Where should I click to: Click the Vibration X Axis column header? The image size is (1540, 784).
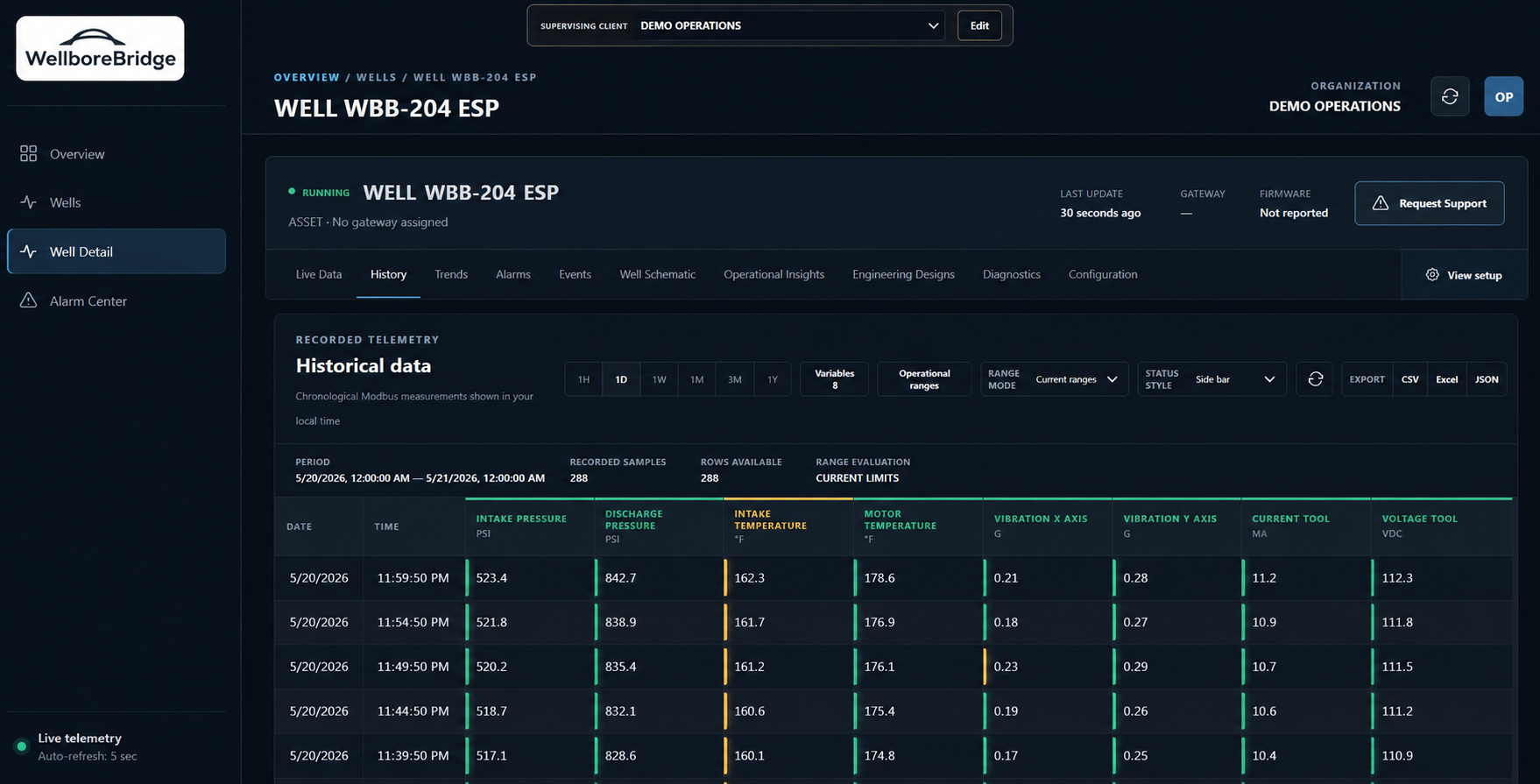(x=1048, y=526)
